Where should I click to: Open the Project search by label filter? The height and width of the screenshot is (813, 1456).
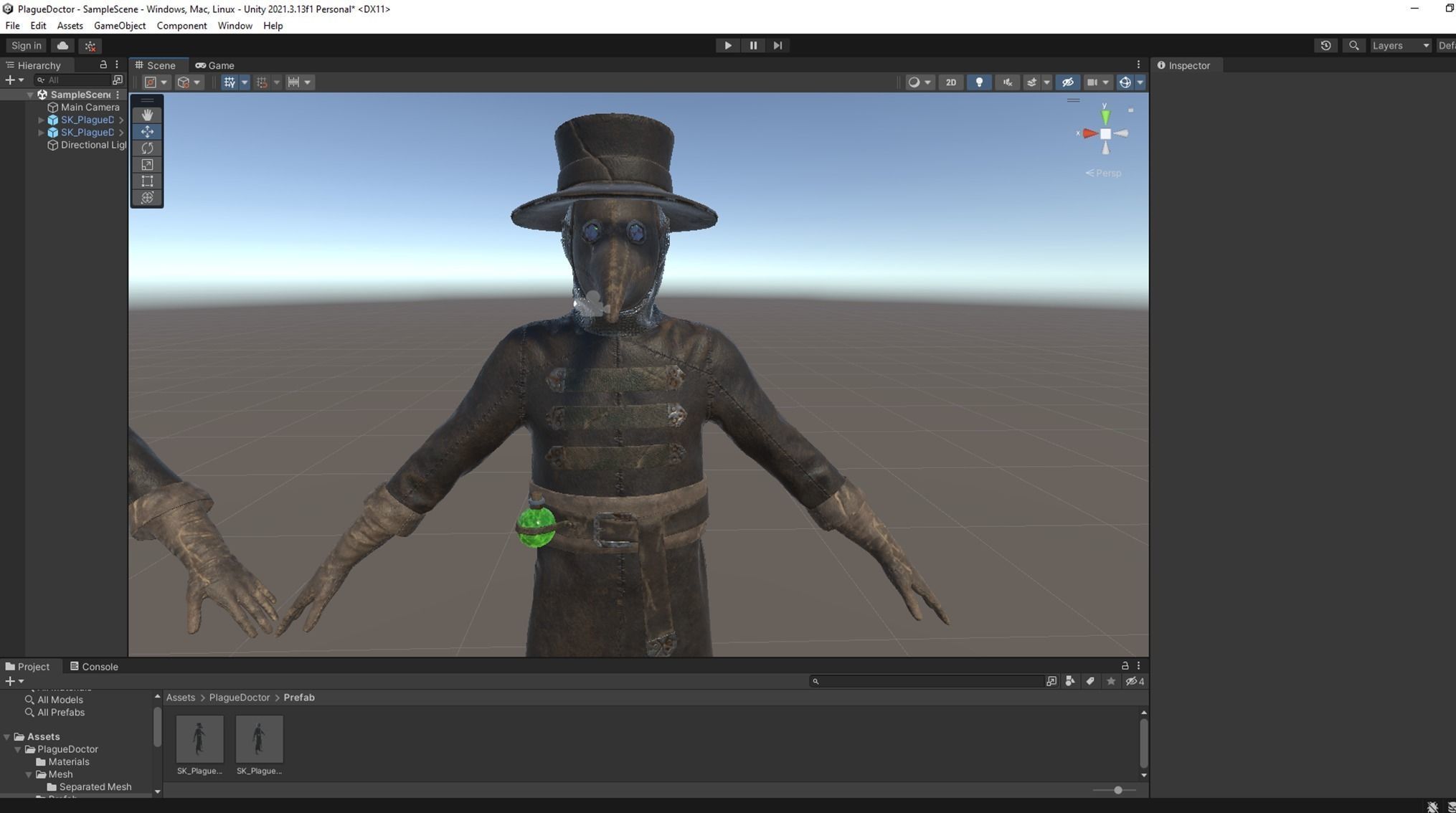[x=1090, y=681]
